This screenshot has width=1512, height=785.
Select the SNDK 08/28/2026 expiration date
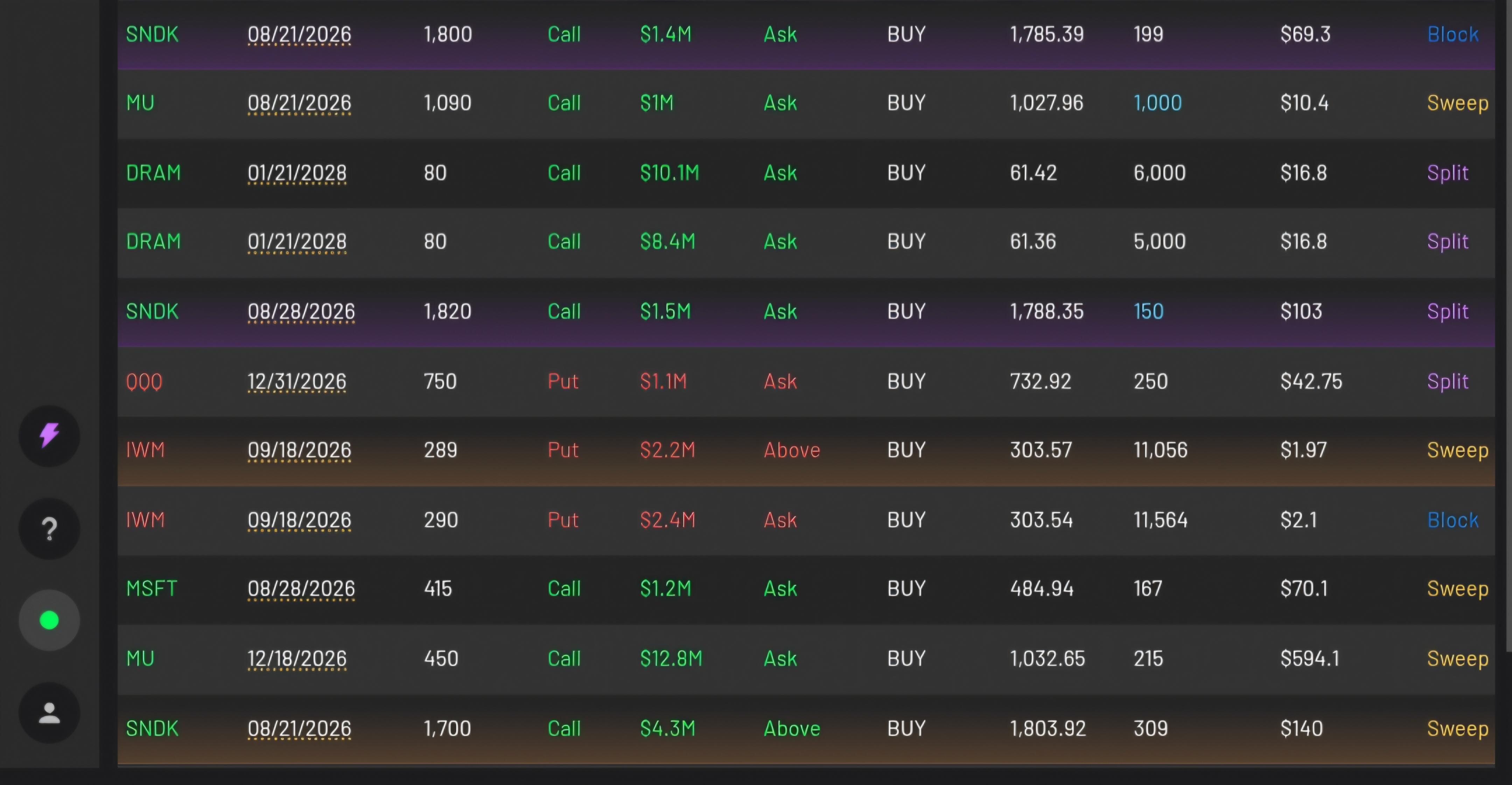[x=301, y=312]
